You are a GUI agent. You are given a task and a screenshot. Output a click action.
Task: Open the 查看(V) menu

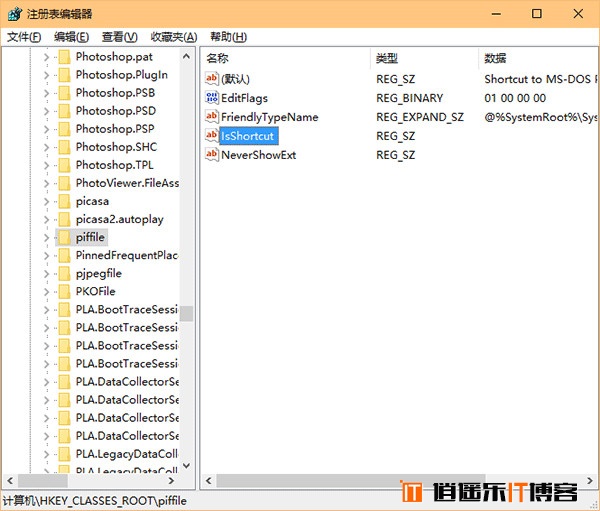[x=119, y=37]
